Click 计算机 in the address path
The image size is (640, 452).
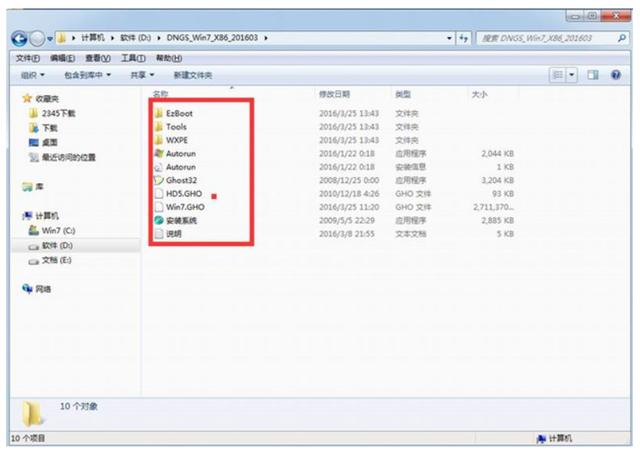(93, 38)
